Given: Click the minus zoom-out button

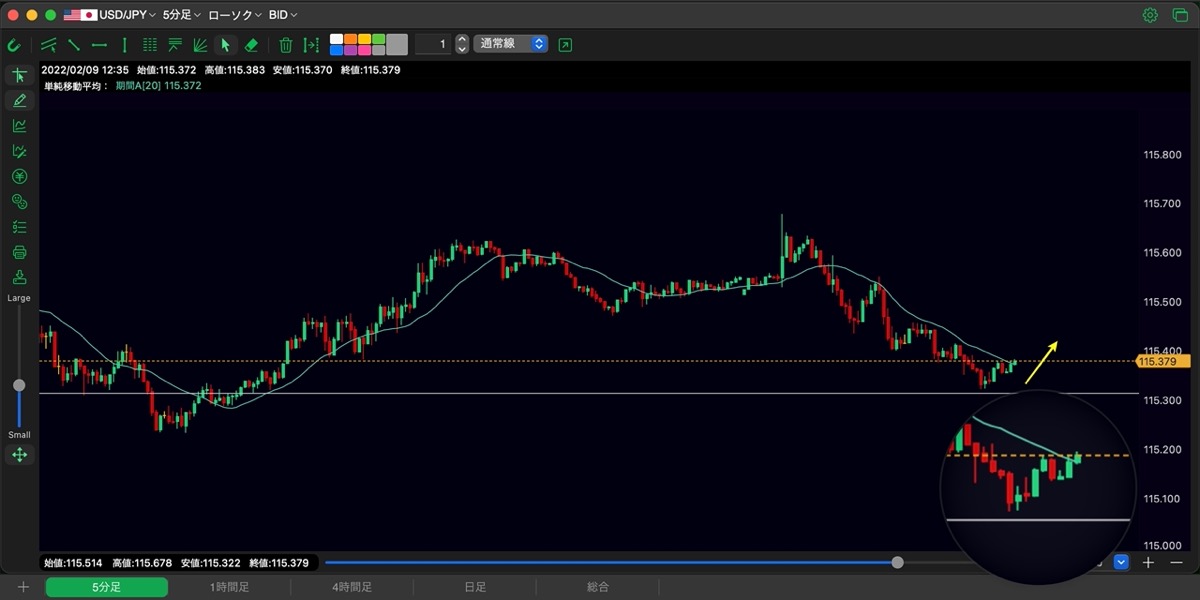Looking at the screenshot, I should pos(1176,563).
